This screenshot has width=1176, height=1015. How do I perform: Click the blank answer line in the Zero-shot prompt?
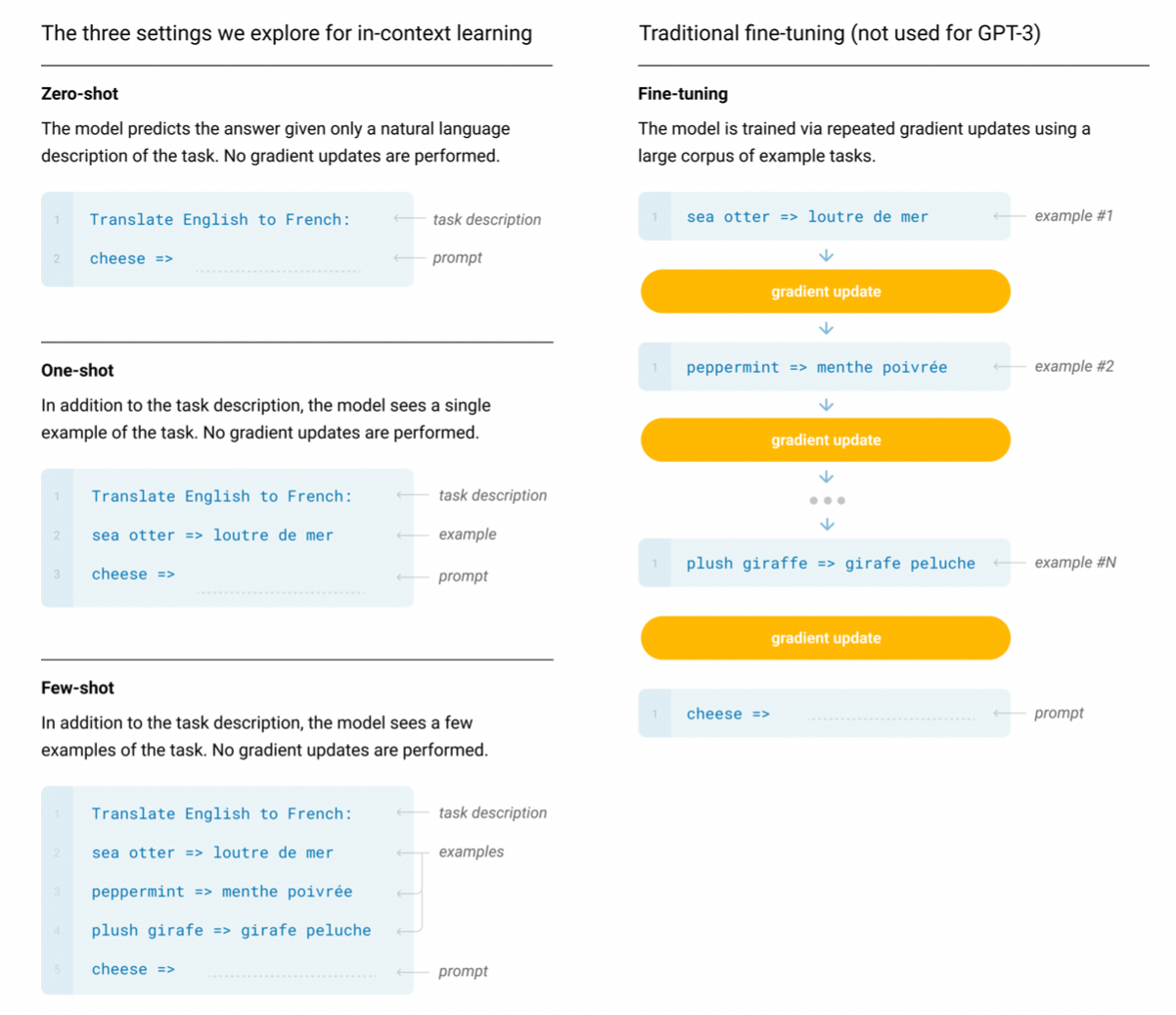tap(278, 268)
